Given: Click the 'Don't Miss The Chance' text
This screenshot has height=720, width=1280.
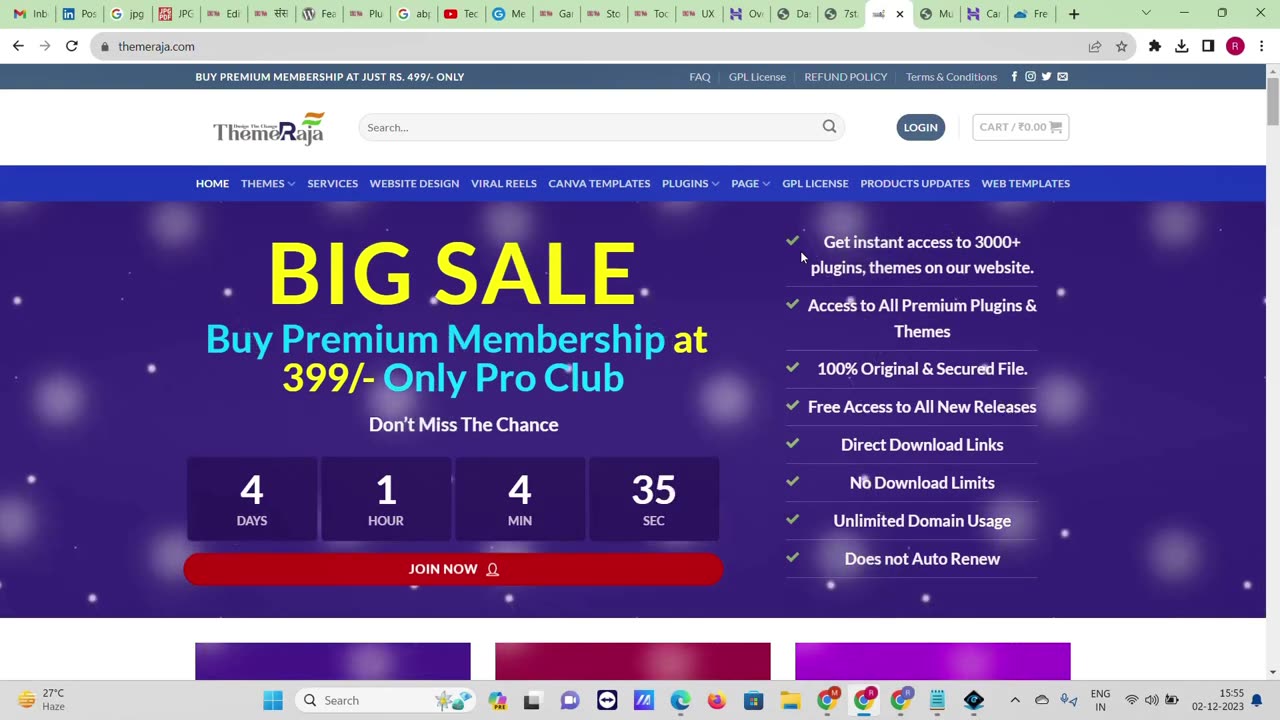Looking at the screenshot, I should (x=464, y=424).
